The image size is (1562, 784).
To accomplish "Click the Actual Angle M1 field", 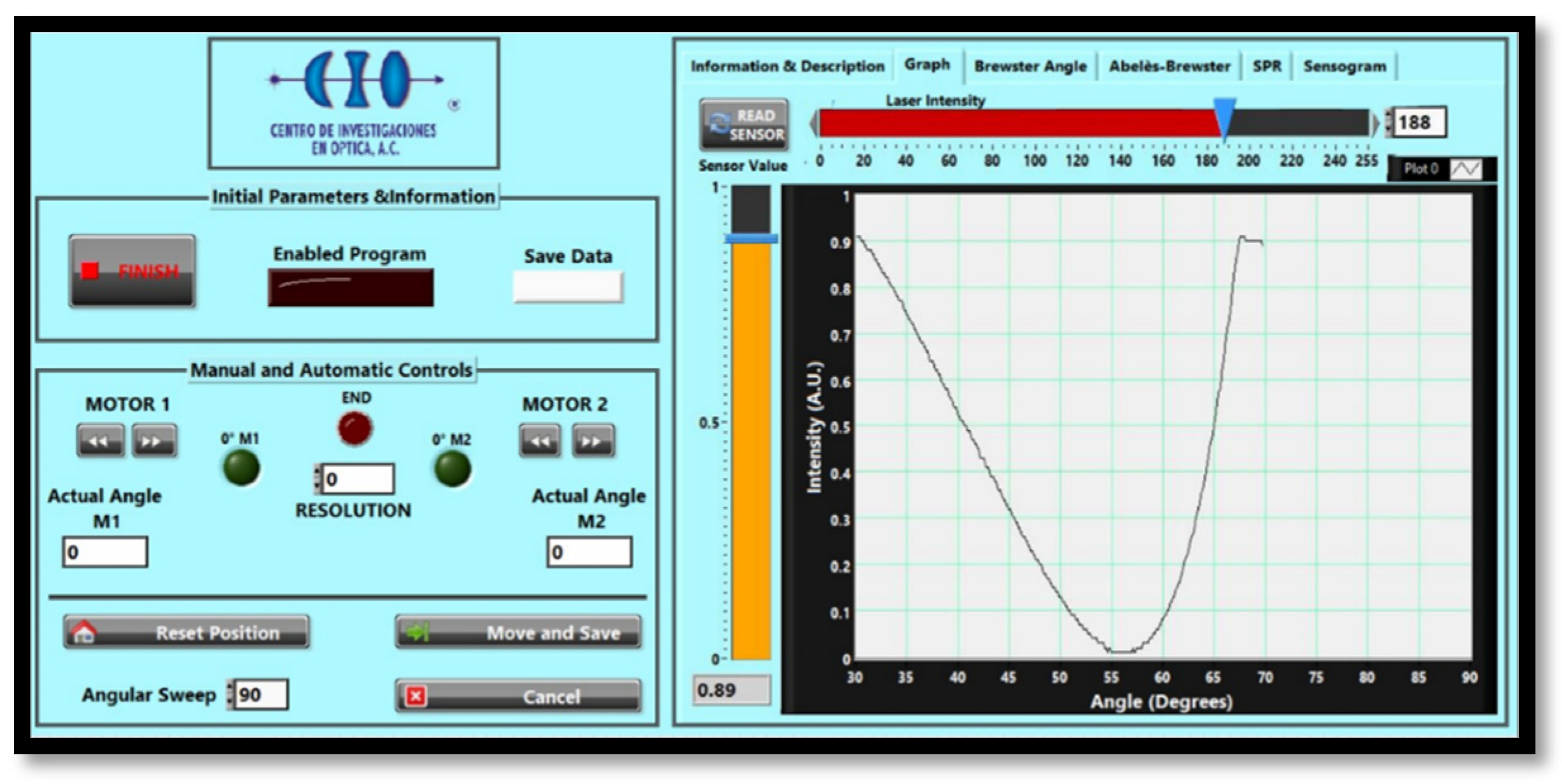I will (x=106, y=552).
